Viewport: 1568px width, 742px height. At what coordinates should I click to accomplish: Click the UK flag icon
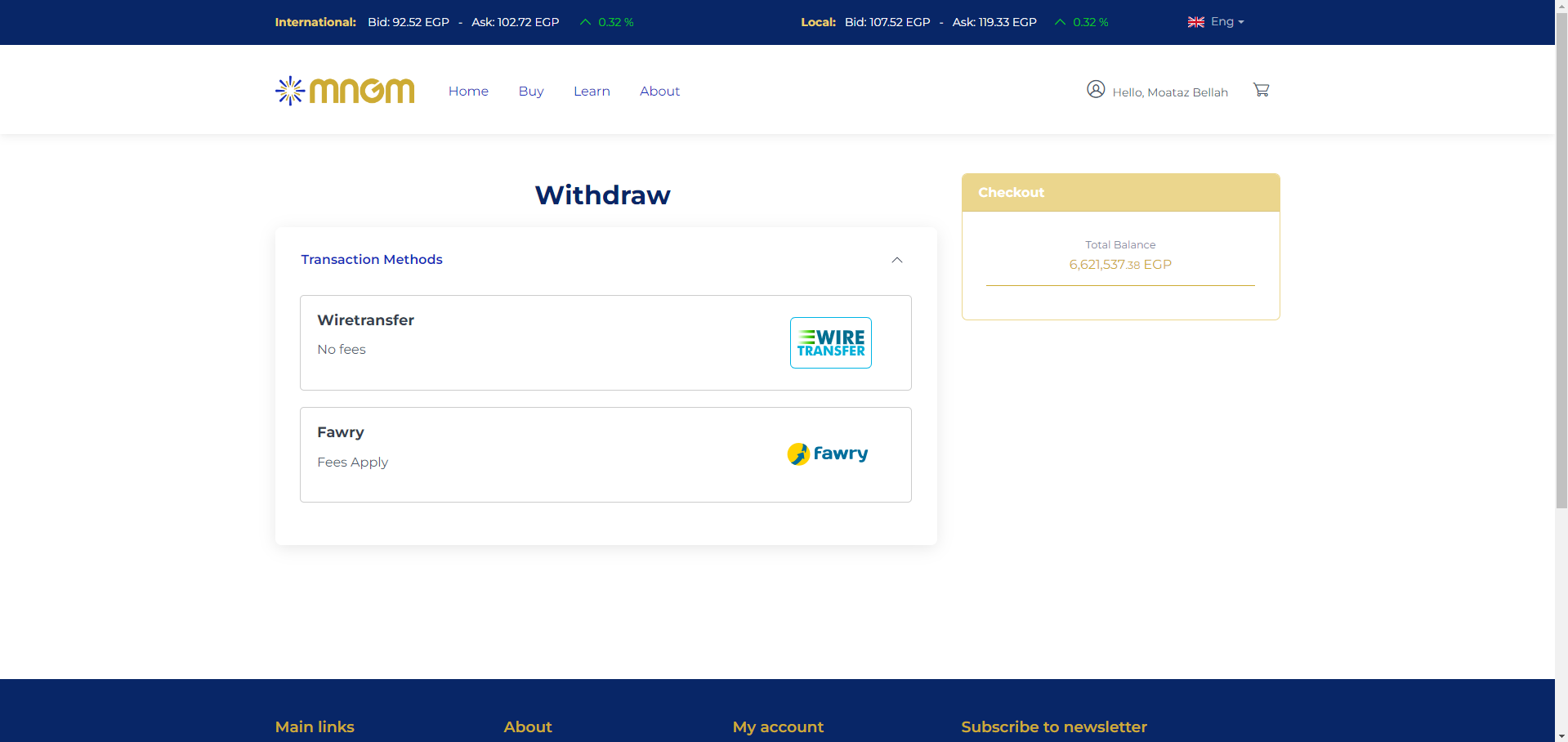pos(1195,22)
